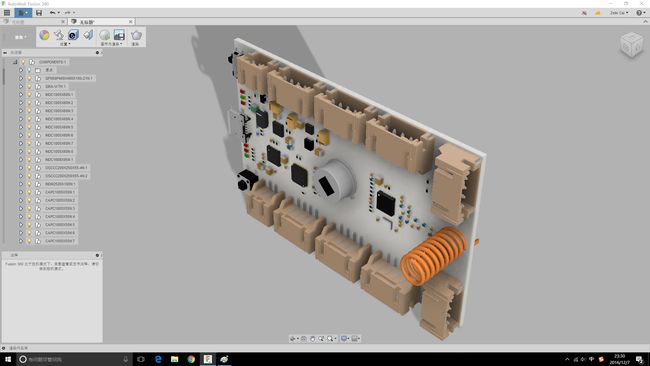Activate the Orbit navigation tool

point(293,339)
